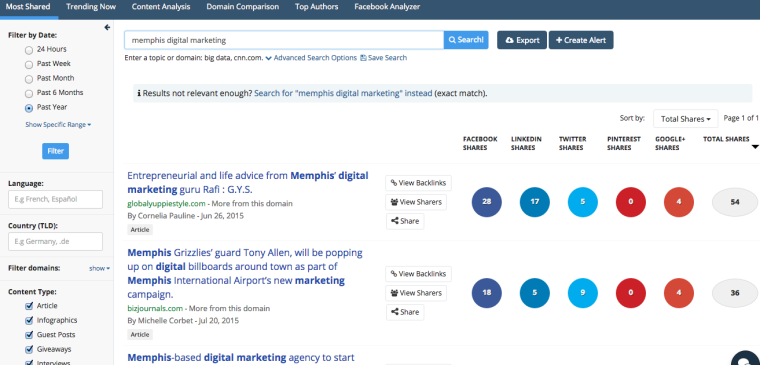Uncheck the Article content type
This screenshot has height=365, width=760.
click(x=29, y=306)
